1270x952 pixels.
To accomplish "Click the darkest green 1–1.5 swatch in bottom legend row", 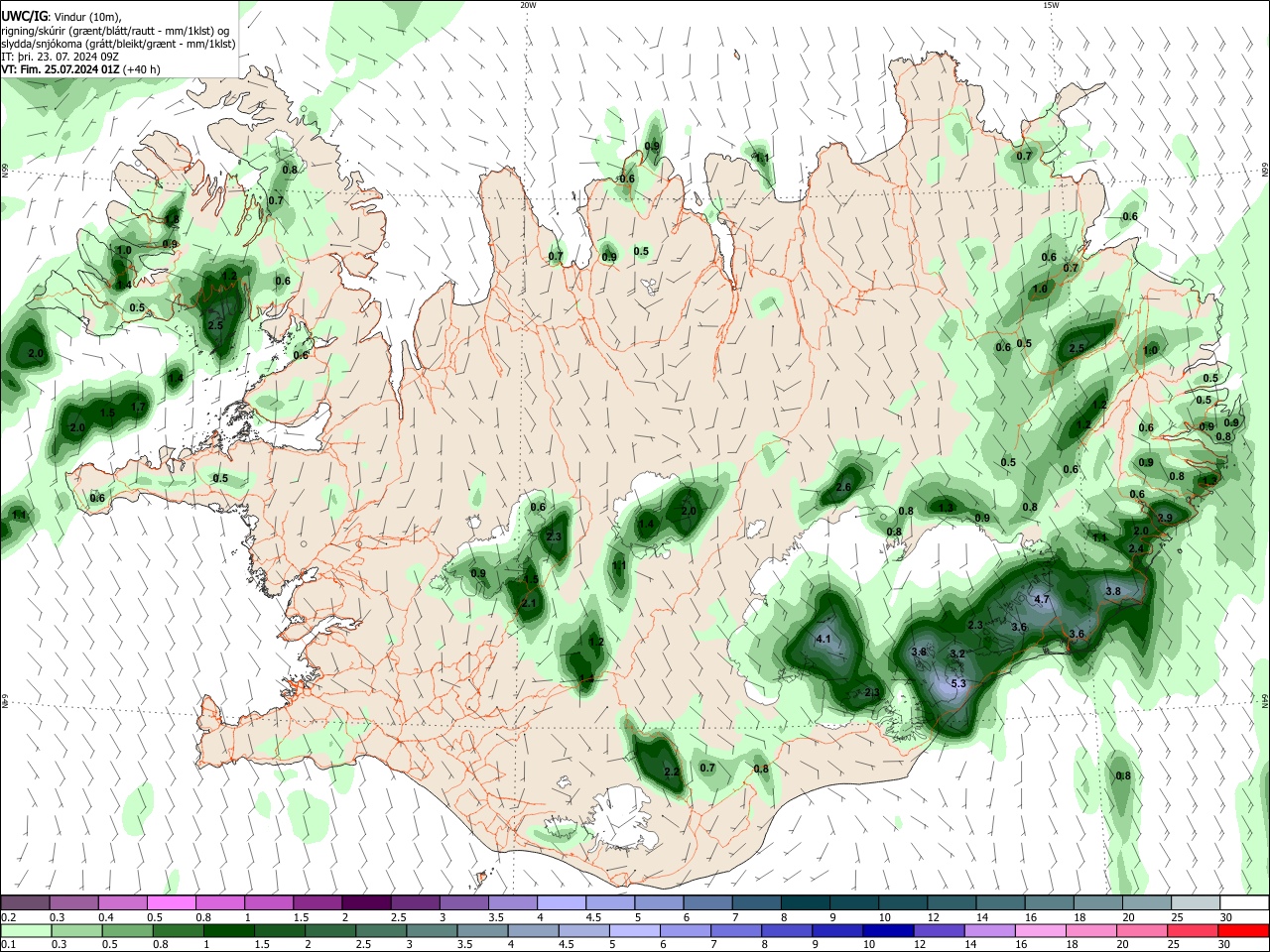I will tap(229, 931).
